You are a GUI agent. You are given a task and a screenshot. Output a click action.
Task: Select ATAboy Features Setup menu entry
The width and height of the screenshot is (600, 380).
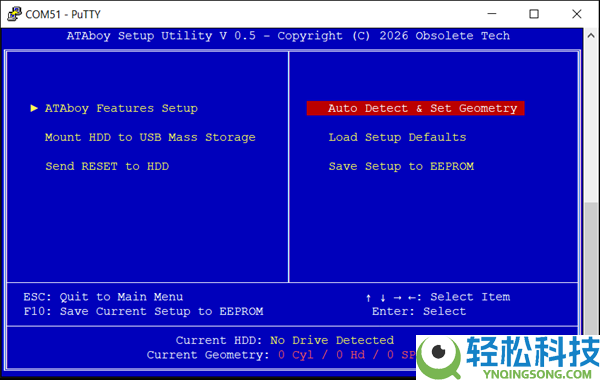[121, 108]
